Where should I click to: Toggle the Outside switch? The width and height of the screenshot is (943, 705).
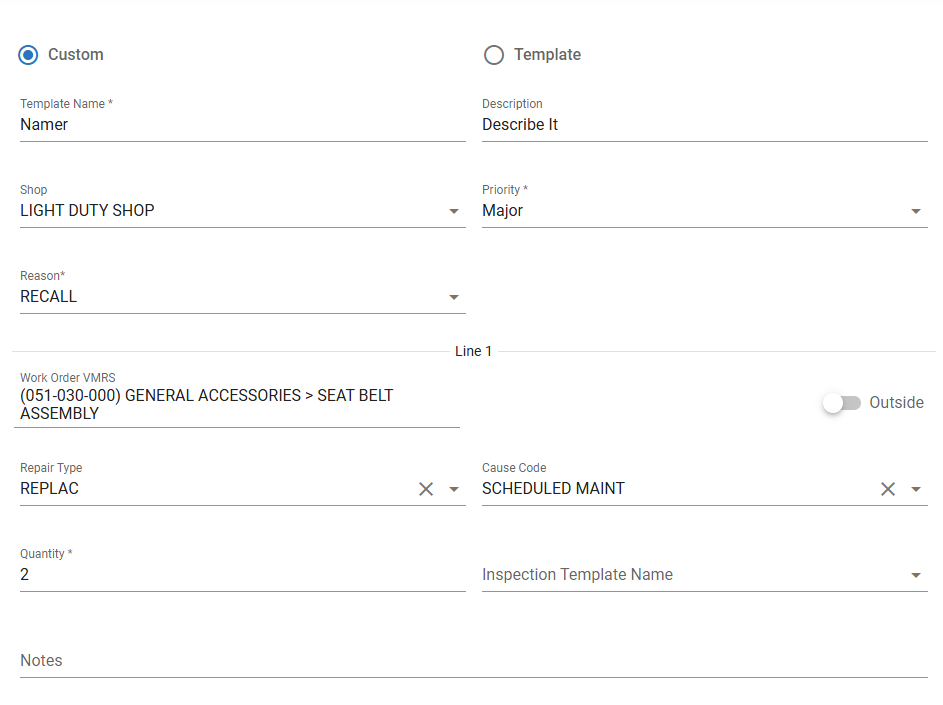[x=841, y=403]
